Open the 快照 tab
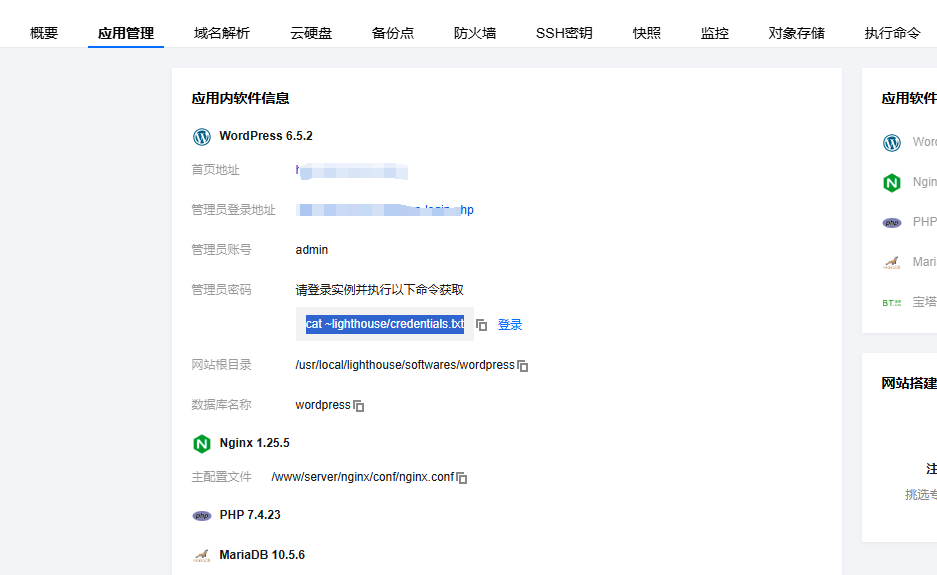Image resolution: width=937 pixels, height=575 pixels. coord(647,33)
